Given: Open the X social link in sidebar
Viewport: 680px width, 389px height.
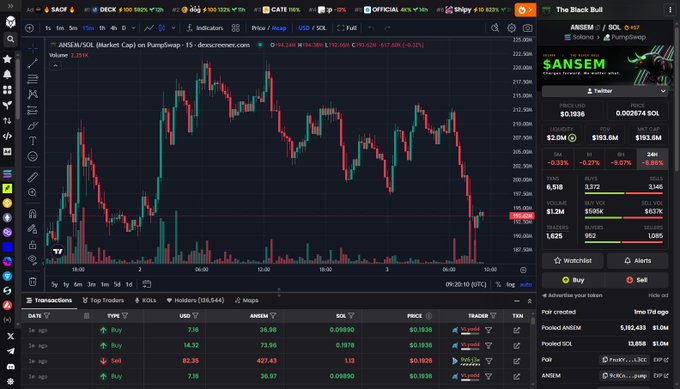Looking at the screenshot, I should pos(10,336).
